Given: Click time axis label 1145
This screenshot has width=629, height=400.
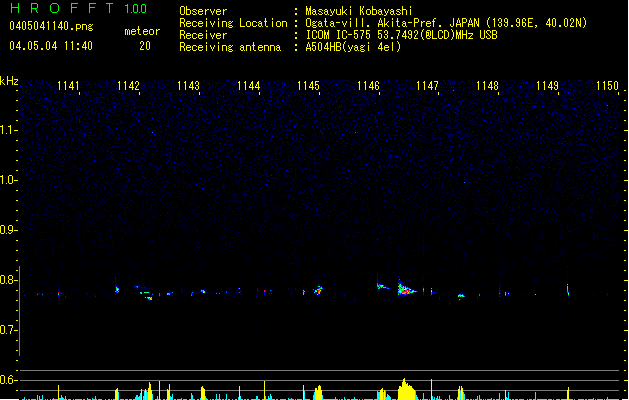Looking at the screenshot, I should 308,86.
